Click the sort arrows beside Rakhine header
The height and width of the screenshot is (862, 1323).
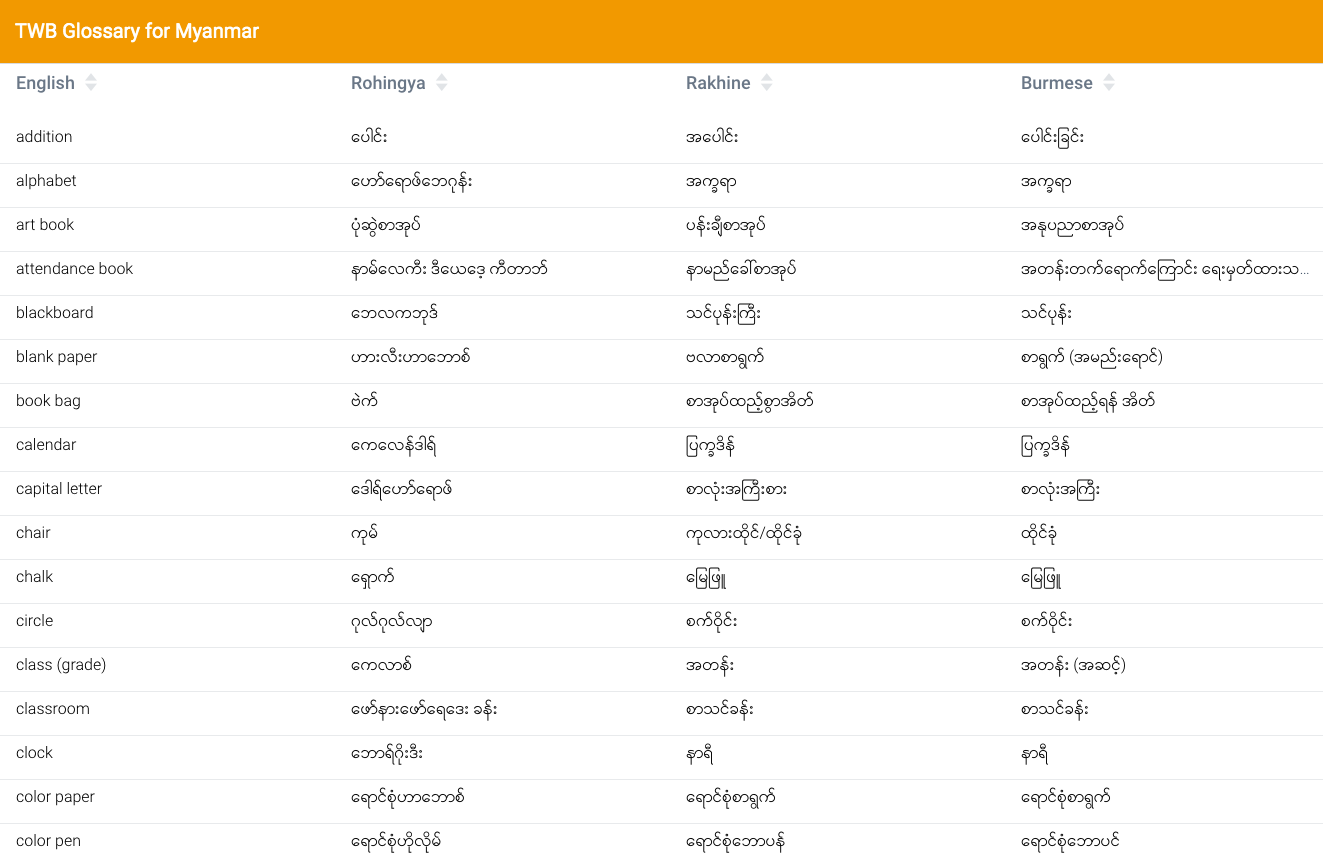767,83
